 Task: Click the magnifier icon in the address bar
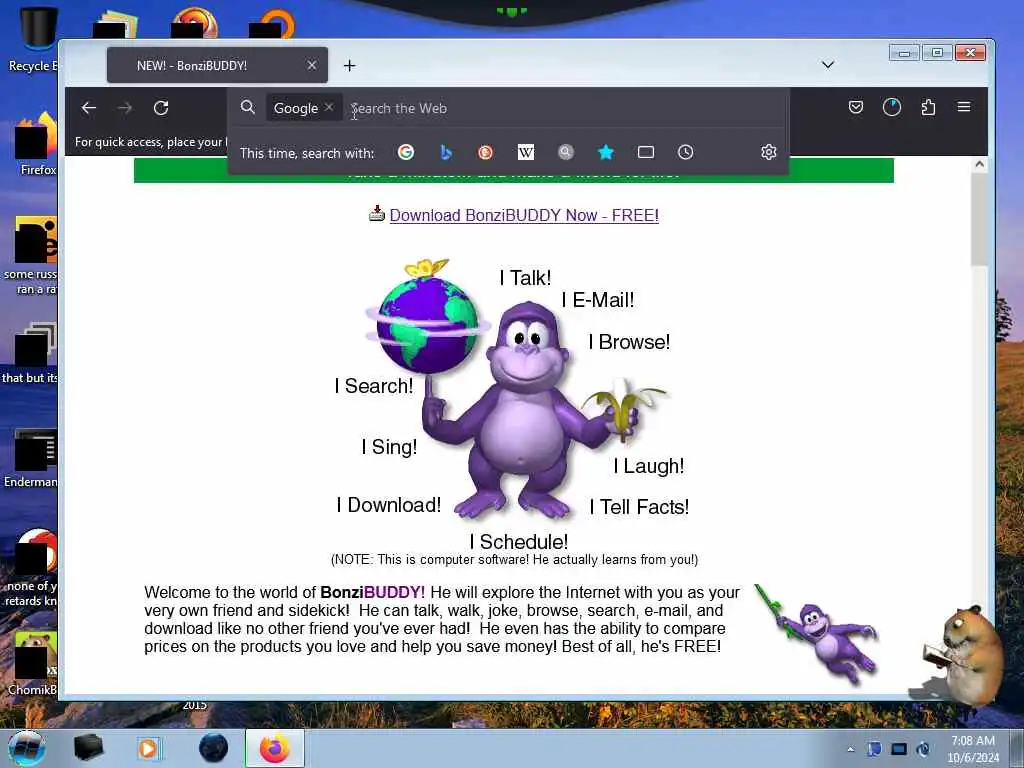(x=248, y=107)
